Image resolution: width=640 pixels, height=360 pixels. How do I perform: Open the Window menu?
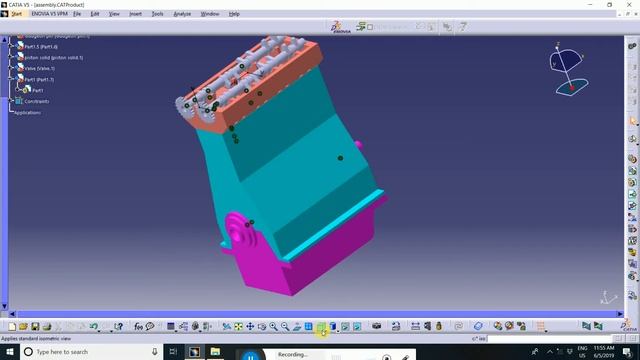[x=210, y=14]
